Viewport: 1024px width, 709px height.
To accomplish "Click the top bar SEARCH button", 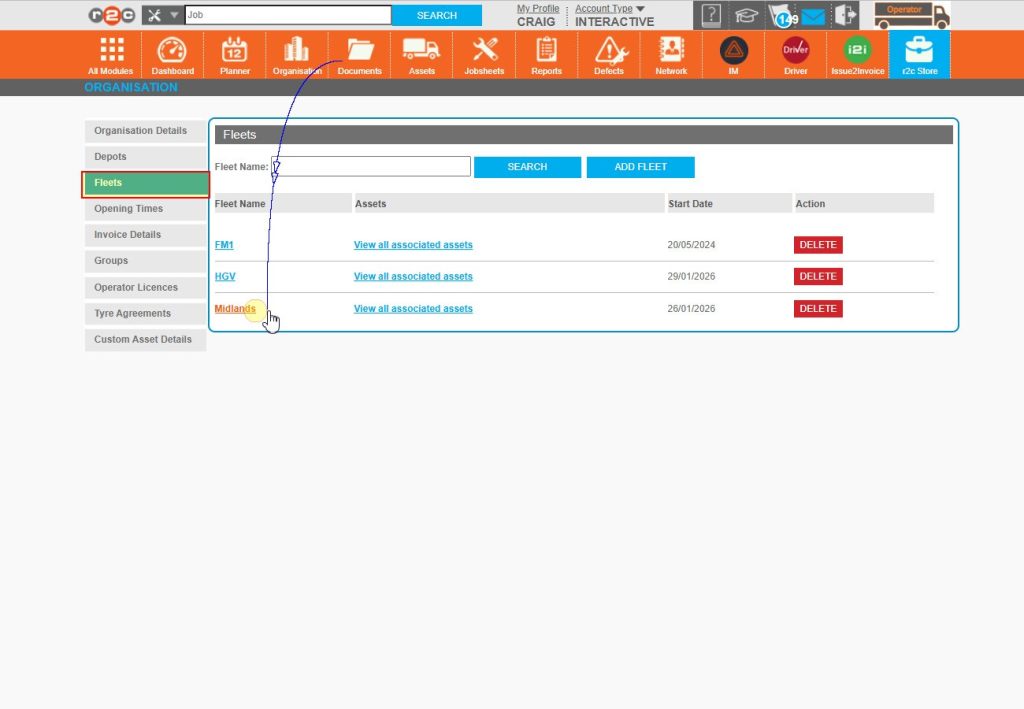I will (437, 15).
